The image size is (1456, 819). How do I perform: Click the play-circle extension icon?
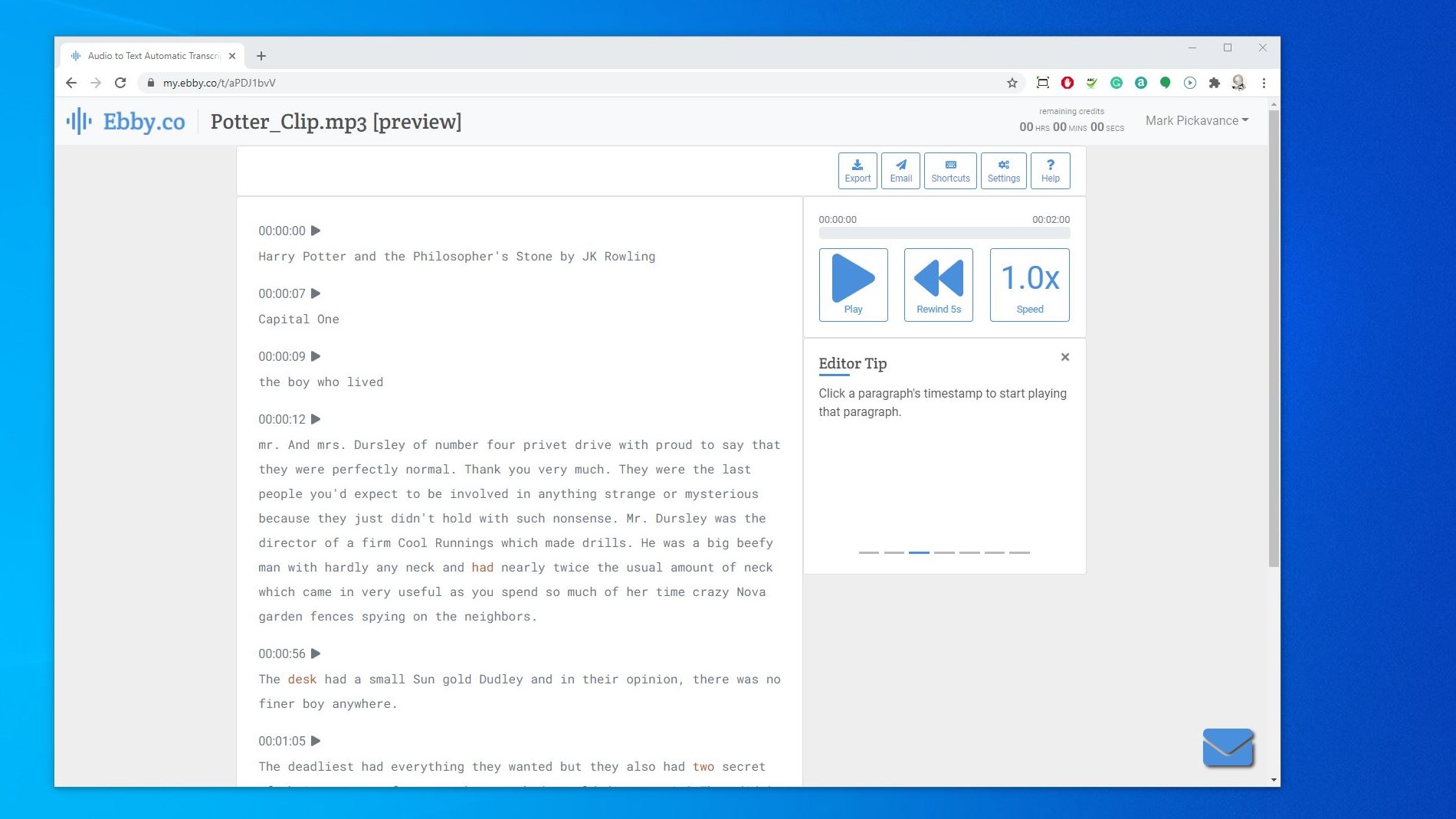point(1189,83)
